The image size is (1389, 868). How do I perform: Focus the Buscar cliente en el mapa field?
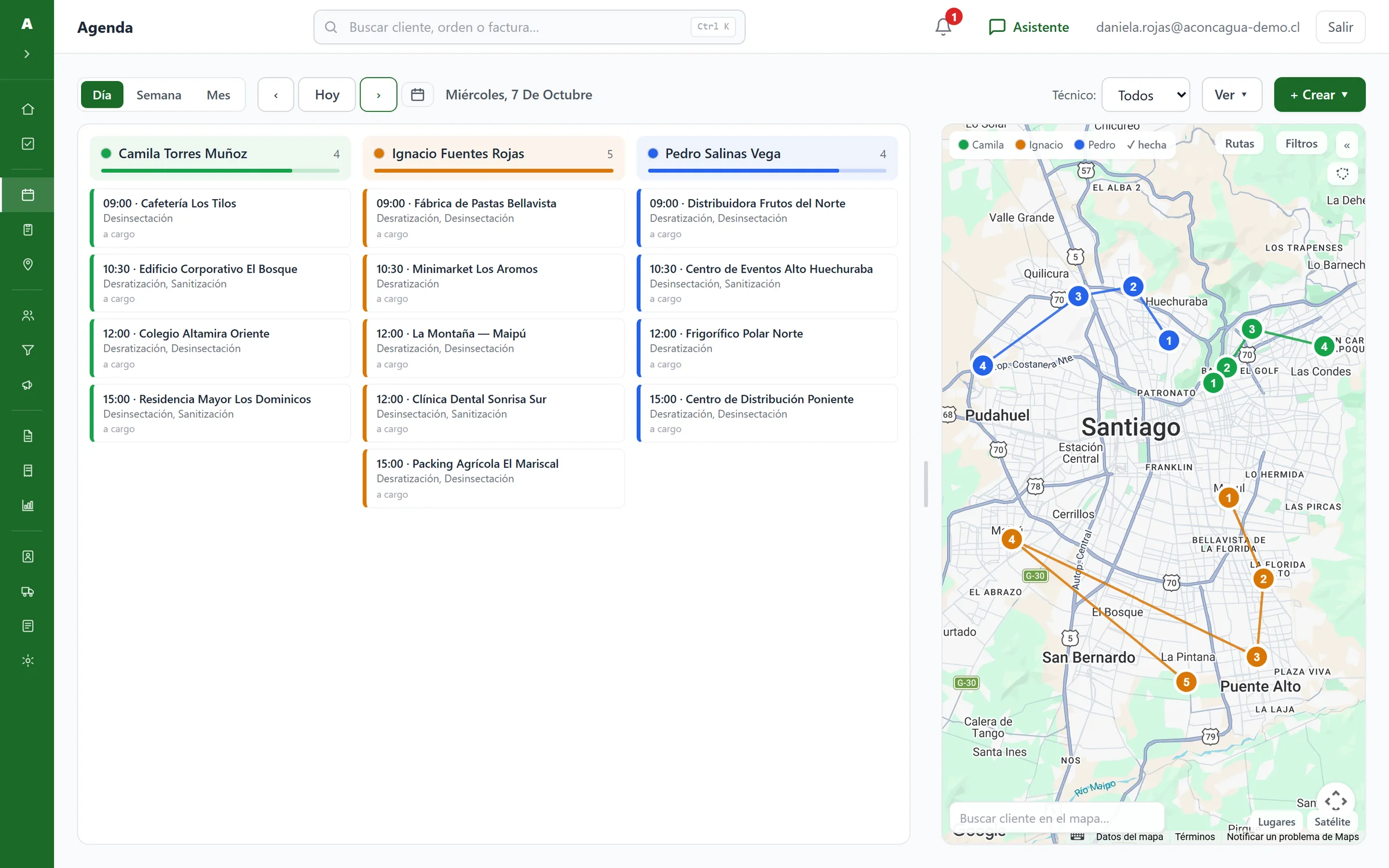(1057, 818)
